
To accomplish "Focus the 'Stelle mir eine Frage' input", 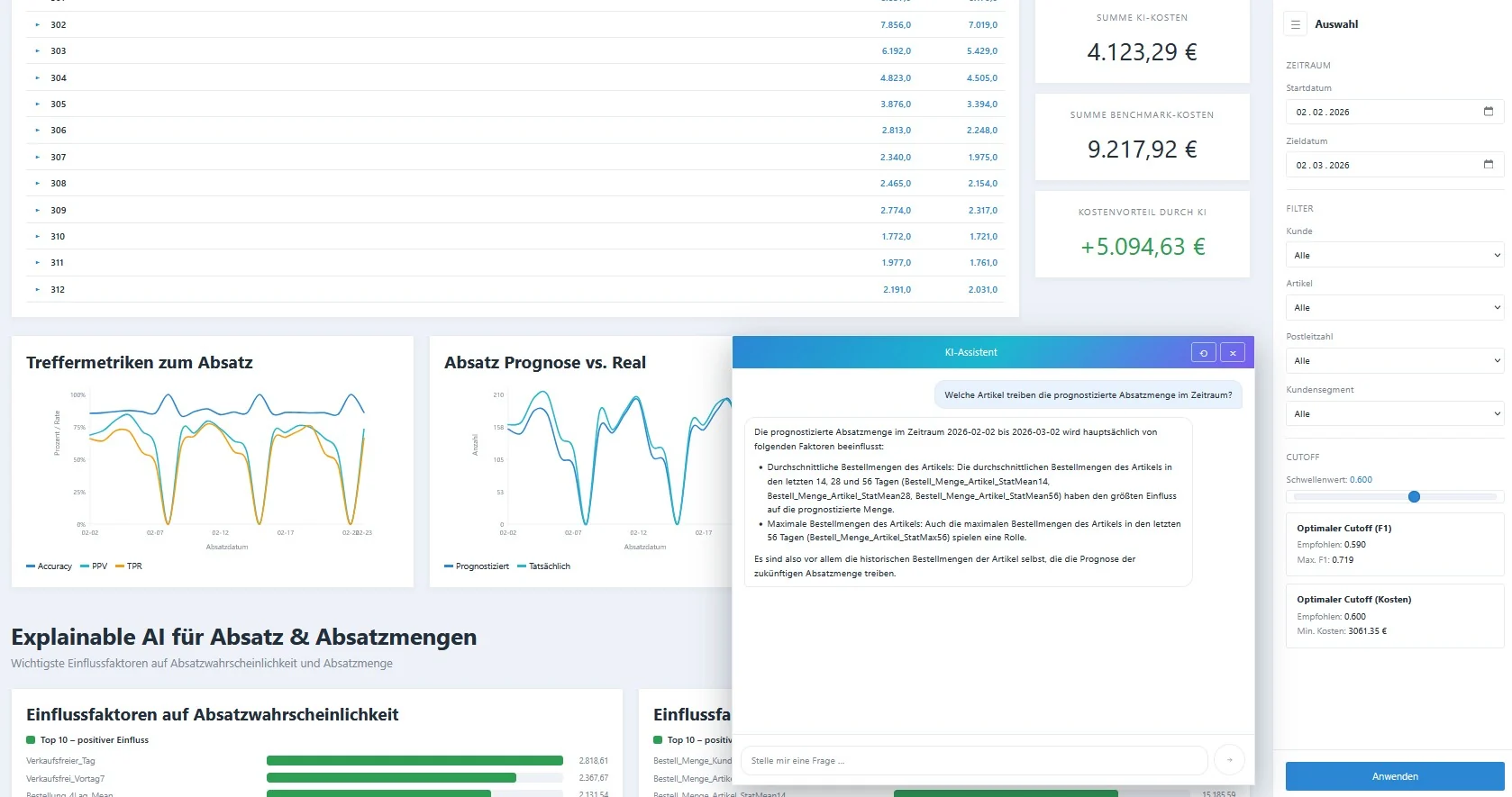I will (973, 760).
